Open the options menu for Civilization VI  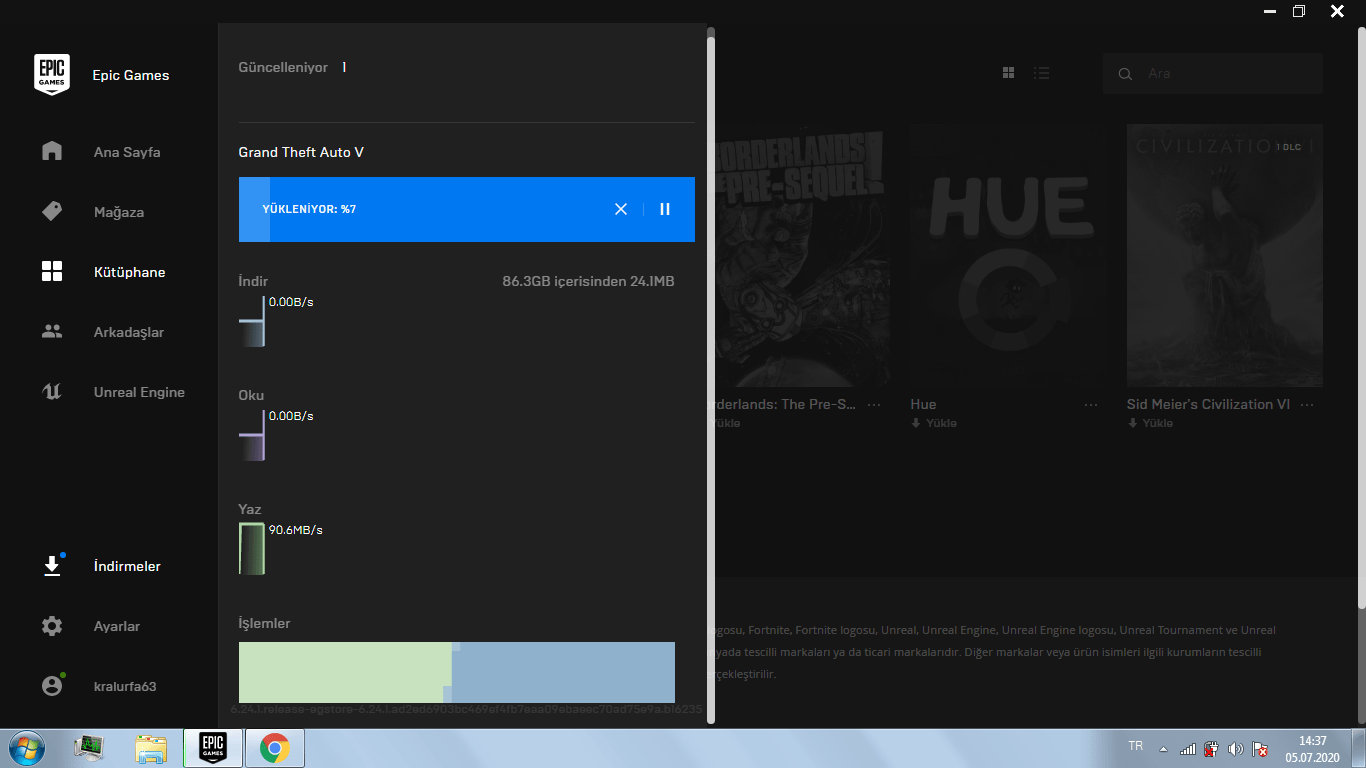point(1307,404)
